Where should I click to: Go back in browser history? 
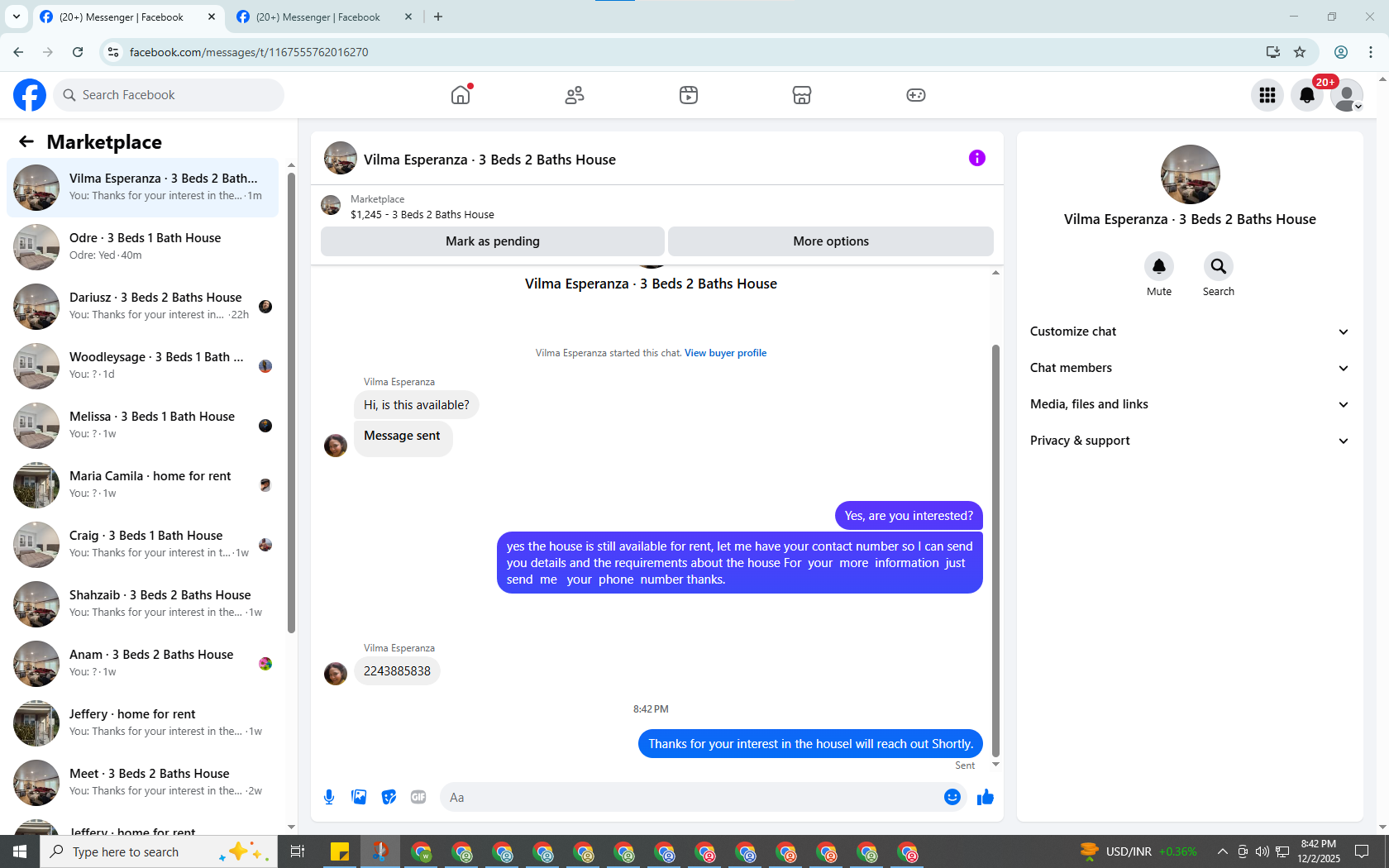click(x=18, y=52)
